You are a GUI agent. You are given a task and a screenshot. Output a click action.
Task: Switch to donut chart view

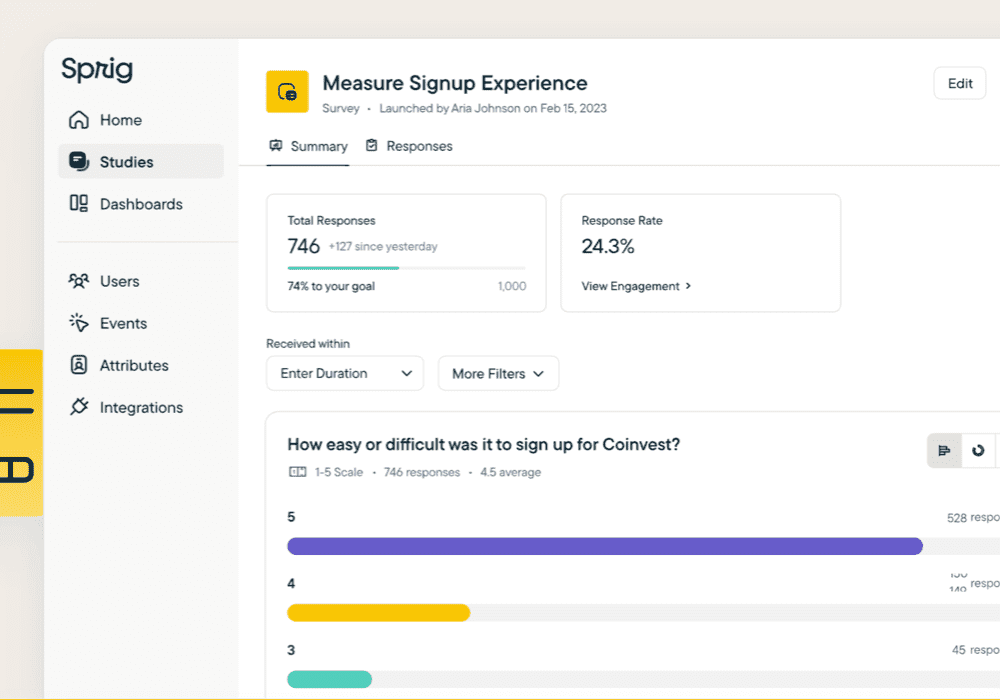pos(978,451)
